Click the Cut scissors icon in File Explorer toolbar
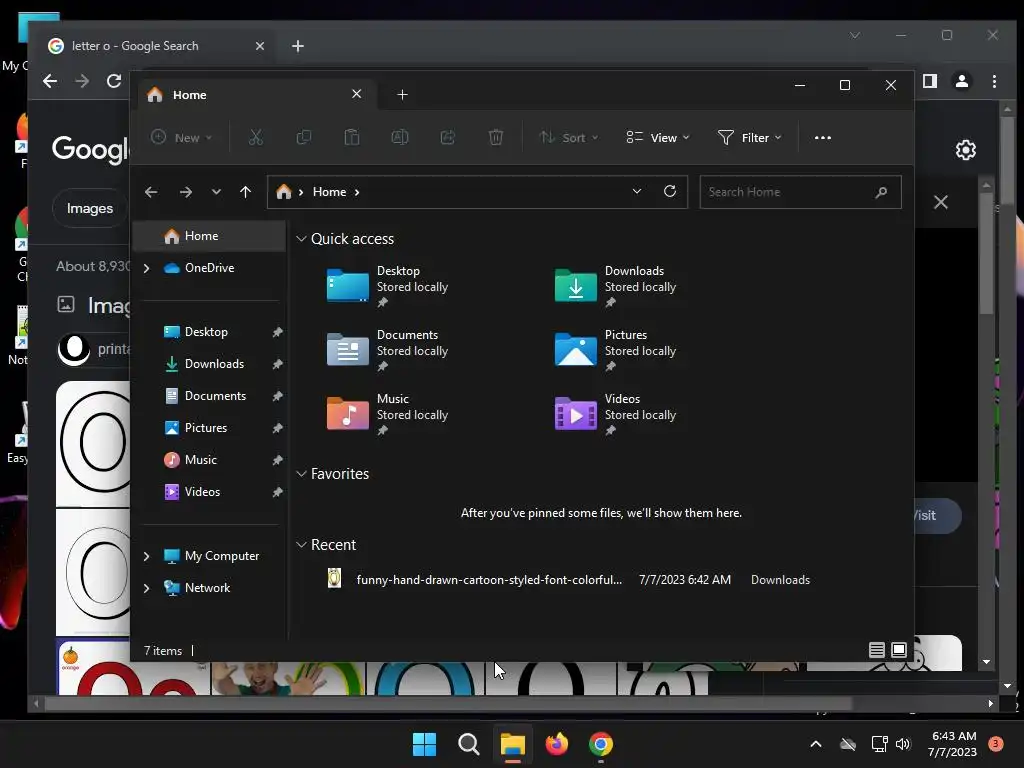The width and height of the screenshot is (1024, 768). coord(255,138)
